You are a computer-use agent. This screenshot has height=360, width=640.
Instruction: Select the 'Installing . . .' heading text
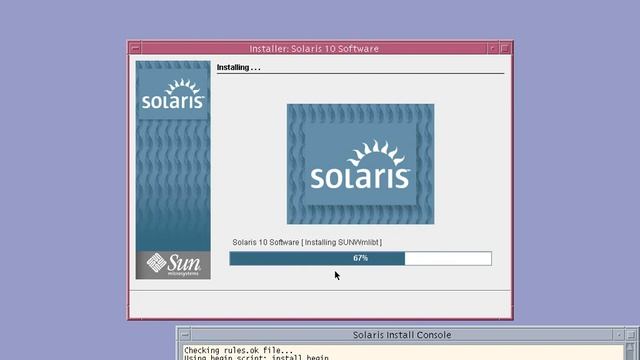click(238, 67)
